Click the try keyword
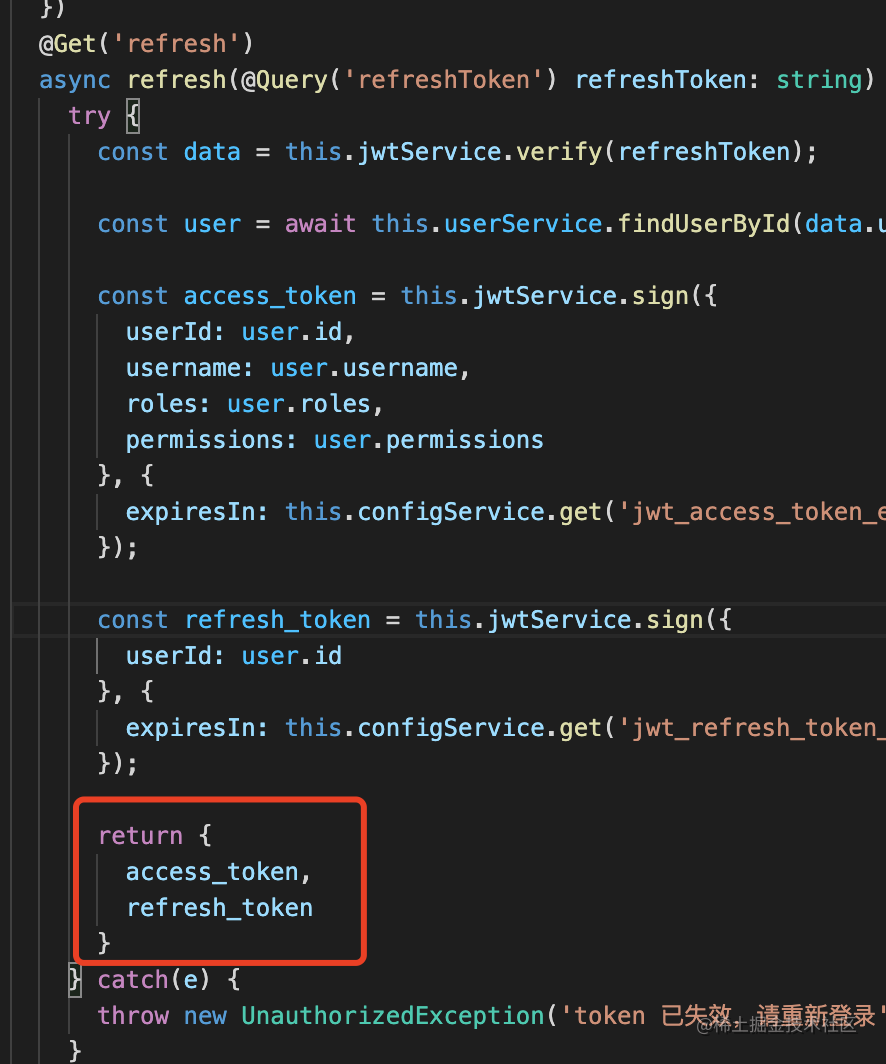886x1064 pixels. pyautogui.click(x=89, y=116)
